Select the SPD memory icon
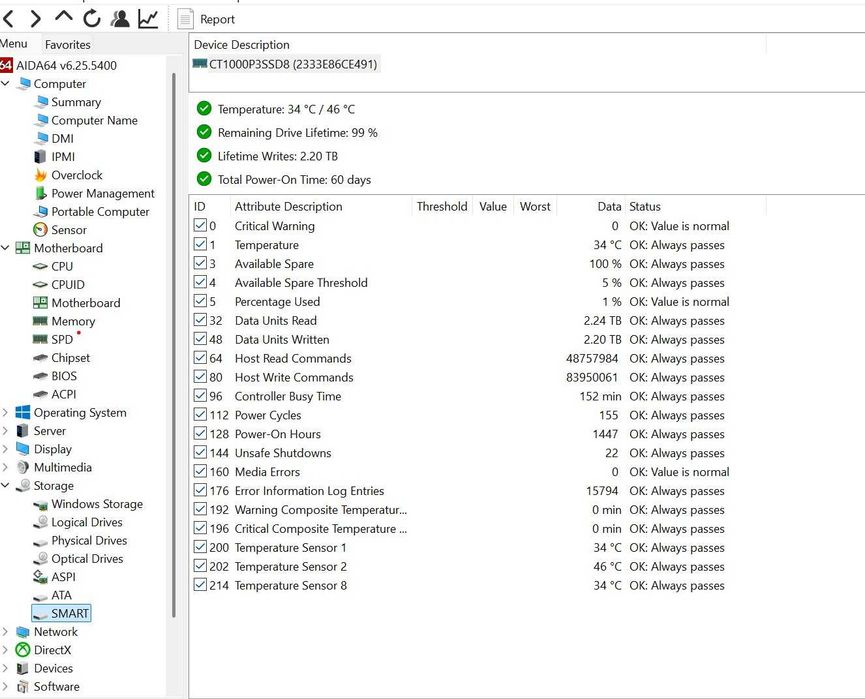 pos(40,339)
